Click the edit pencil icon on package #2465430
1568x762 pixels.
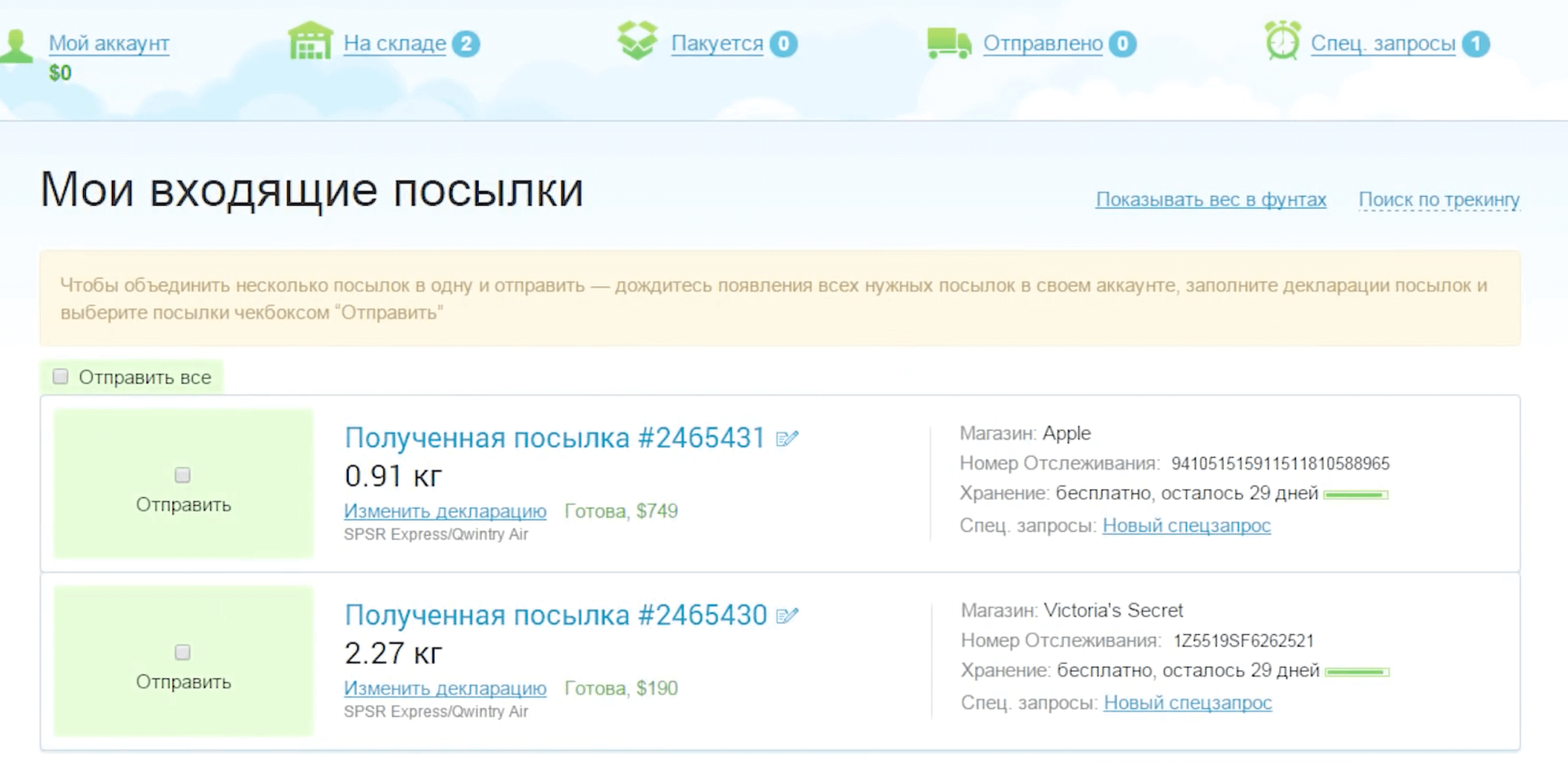click(788, 614)
